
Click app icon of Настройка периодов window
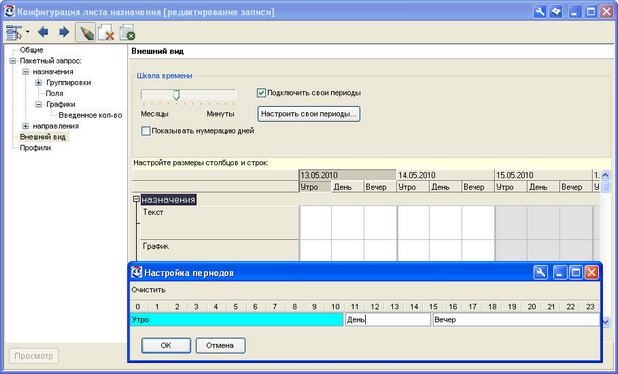pos(136,272)
